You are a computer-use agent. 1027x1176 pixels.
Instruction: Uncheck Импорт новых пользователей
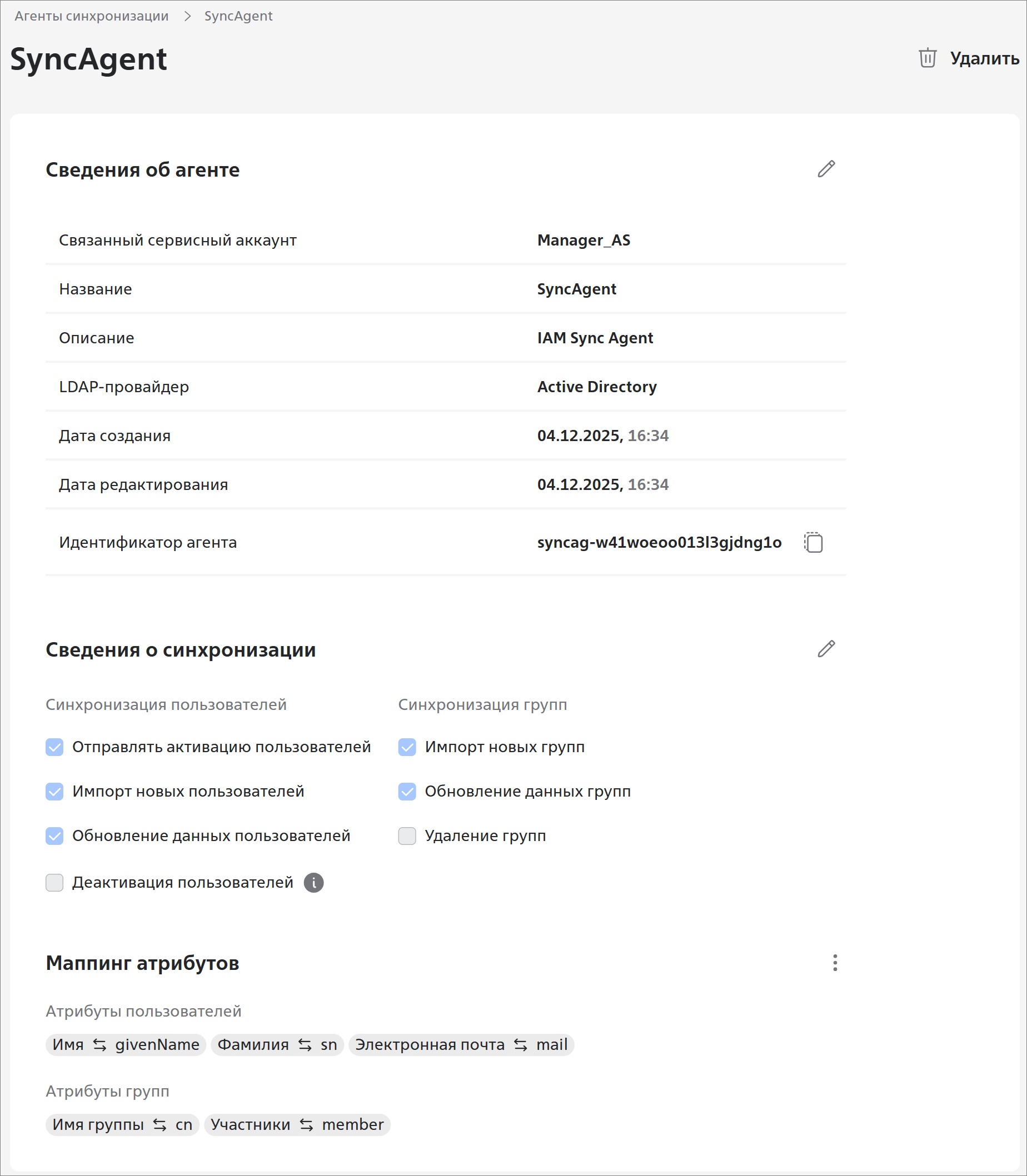tap(54, 792)
